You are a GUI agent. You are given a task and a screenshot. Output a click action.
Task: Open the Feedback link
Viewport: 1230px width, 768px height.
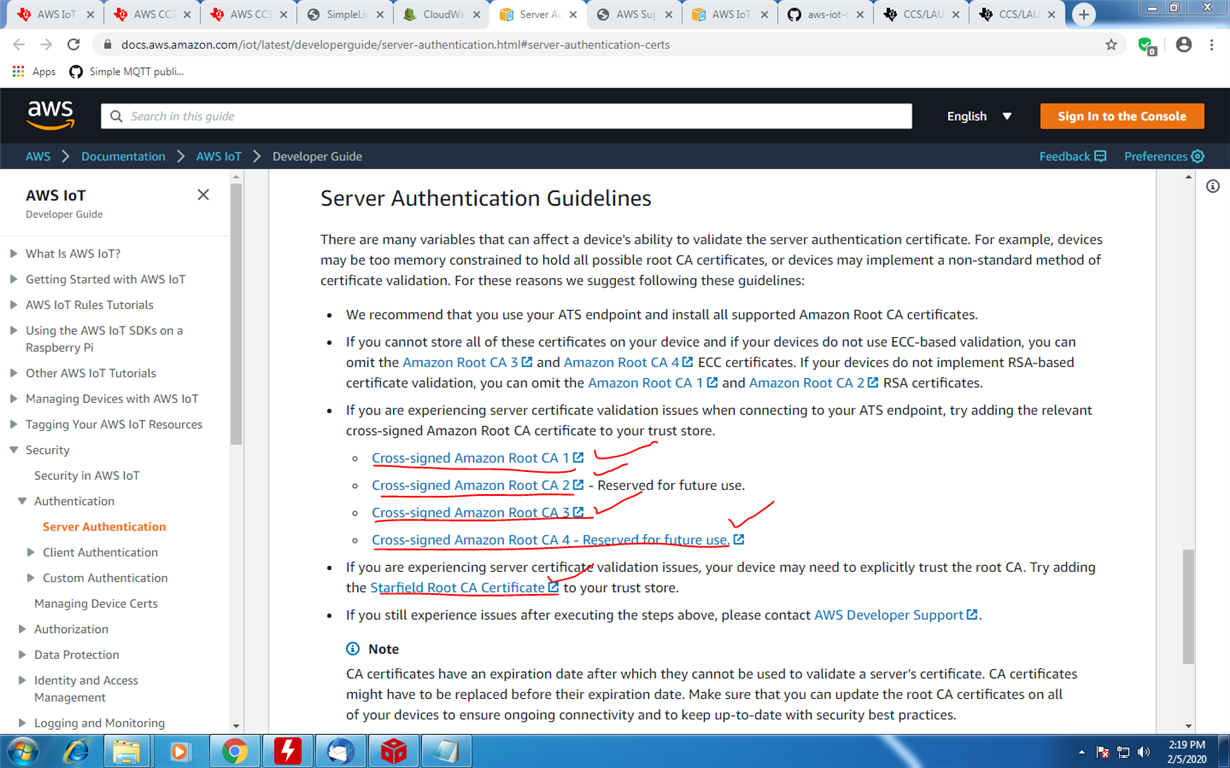1072,156
